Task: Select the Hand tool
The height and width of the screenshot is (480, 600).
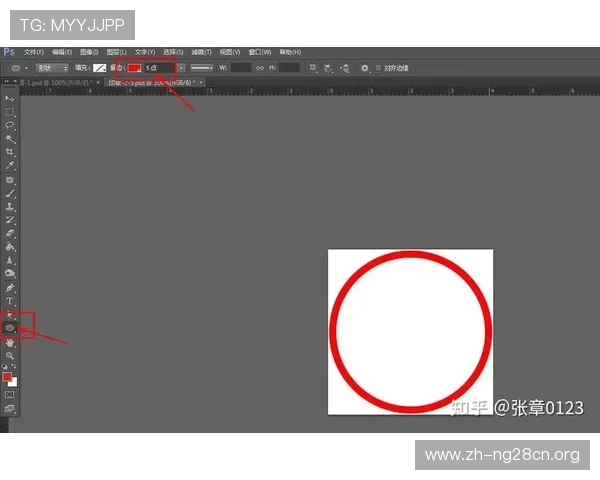Action: pyautogui.click(x=10, y=342)
